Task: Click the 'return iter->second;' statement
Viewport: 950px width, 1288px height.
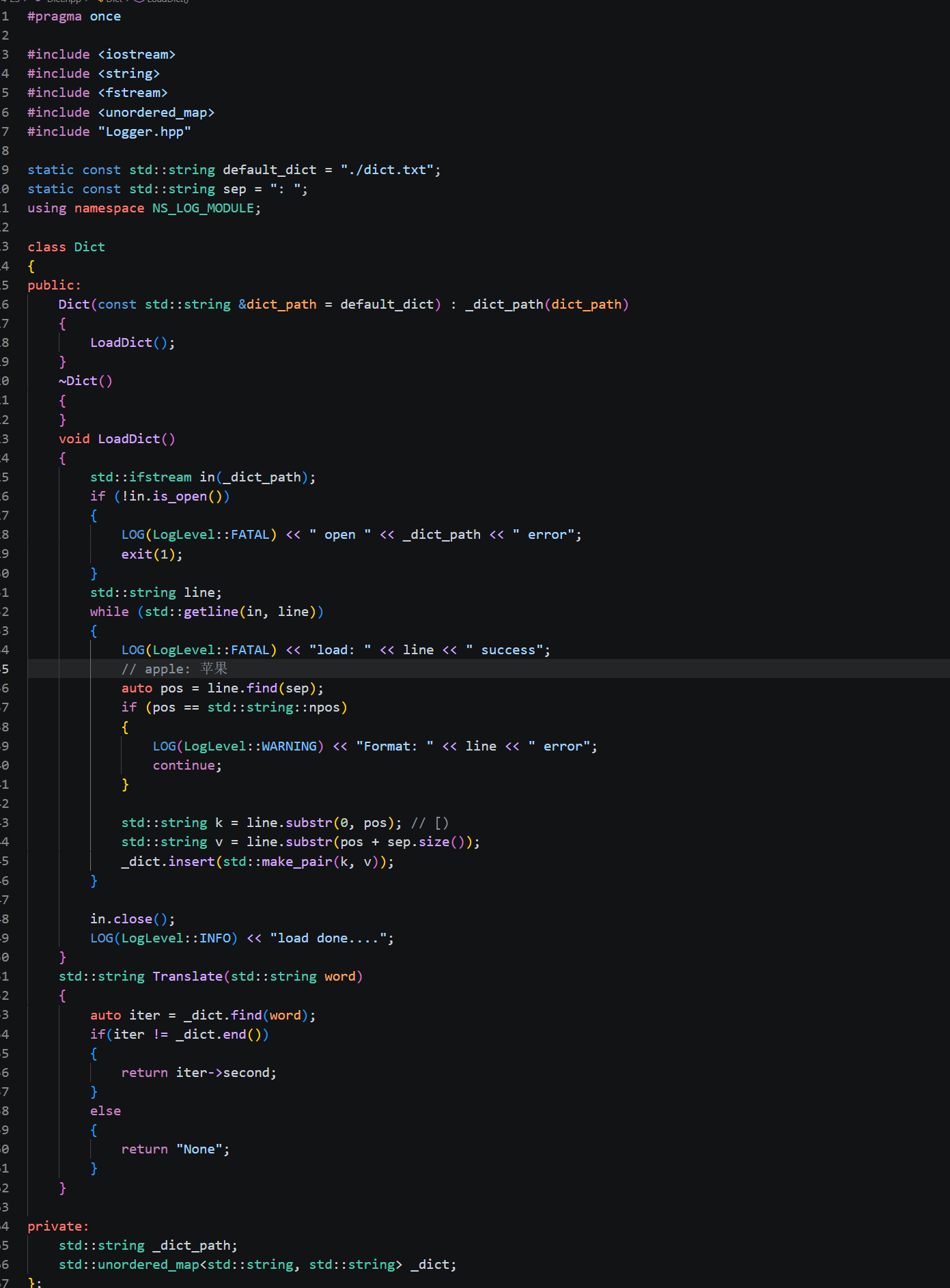Action: 199,1073
